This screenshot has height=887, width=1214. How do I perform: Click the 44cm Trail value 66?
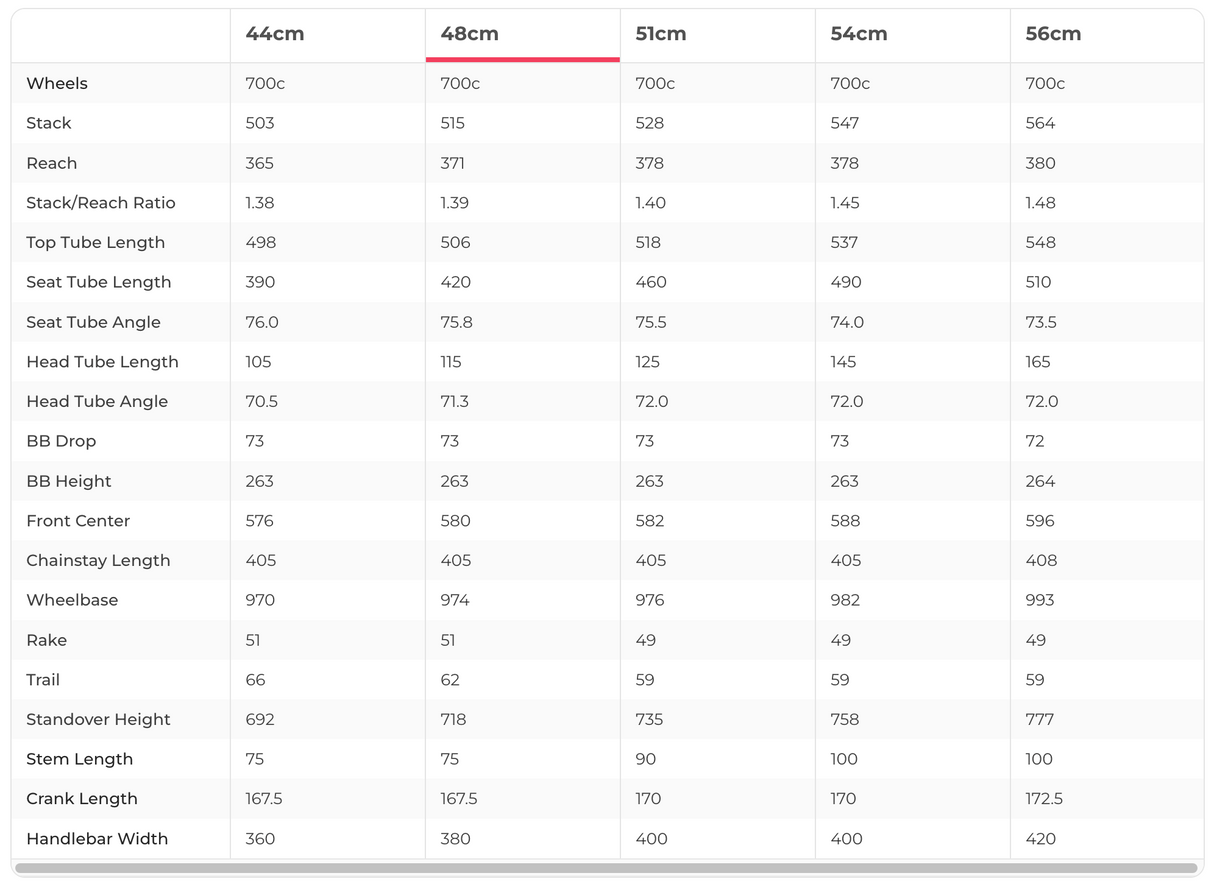256,680
